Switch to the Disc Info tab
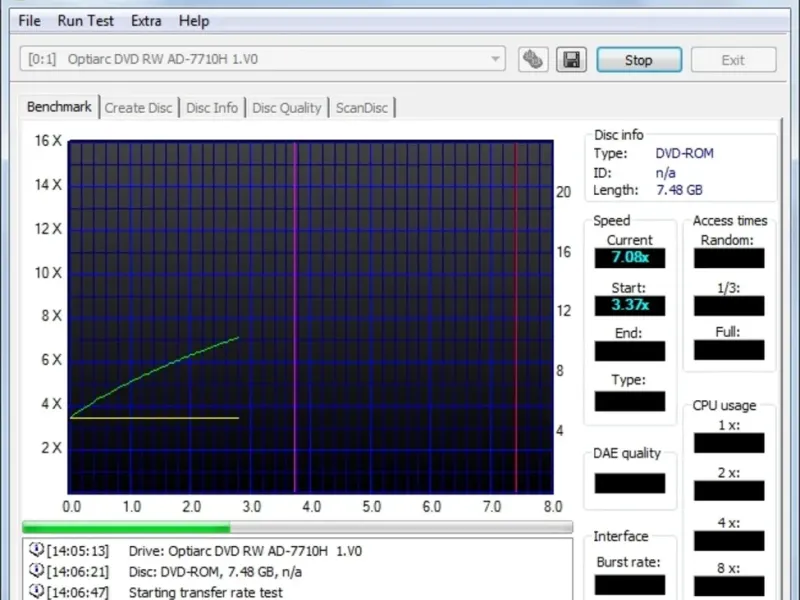The width and height of the screenshot is (800, 600). tap(212, 108)
